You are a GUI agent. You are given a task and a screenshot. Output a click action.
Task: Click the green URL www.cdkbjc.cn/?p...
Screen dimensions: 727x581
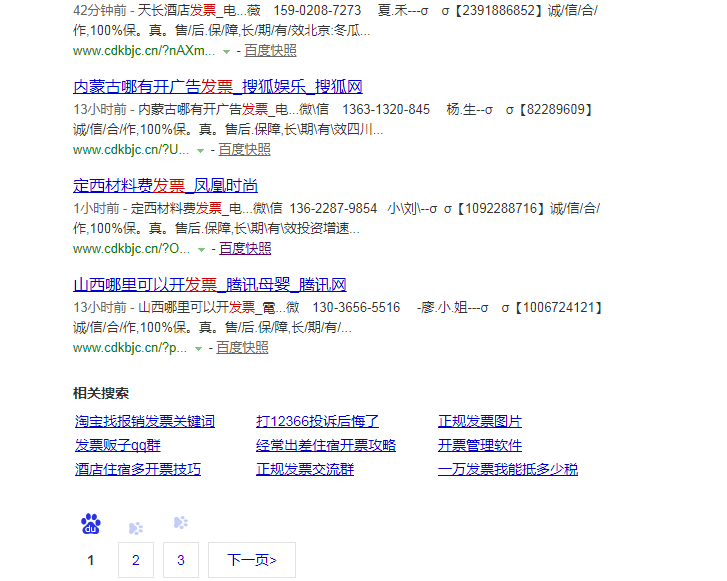130,347
